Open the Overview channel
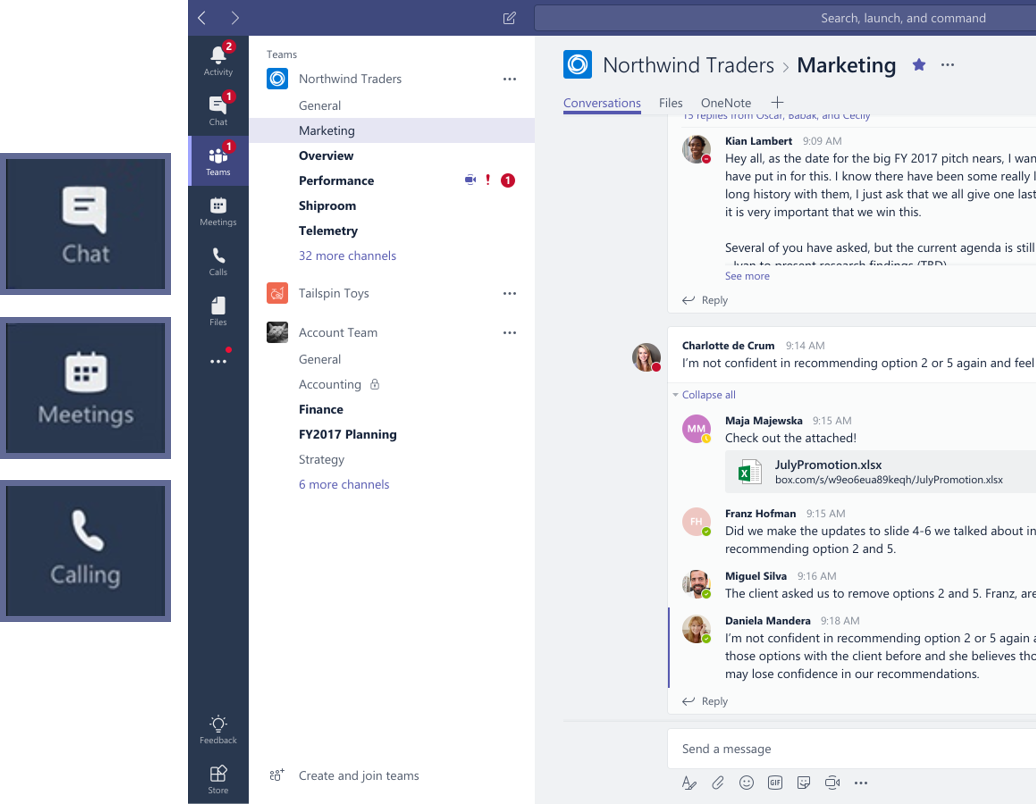The height and width of the screenshot is (804, 1036). point(326,156)
